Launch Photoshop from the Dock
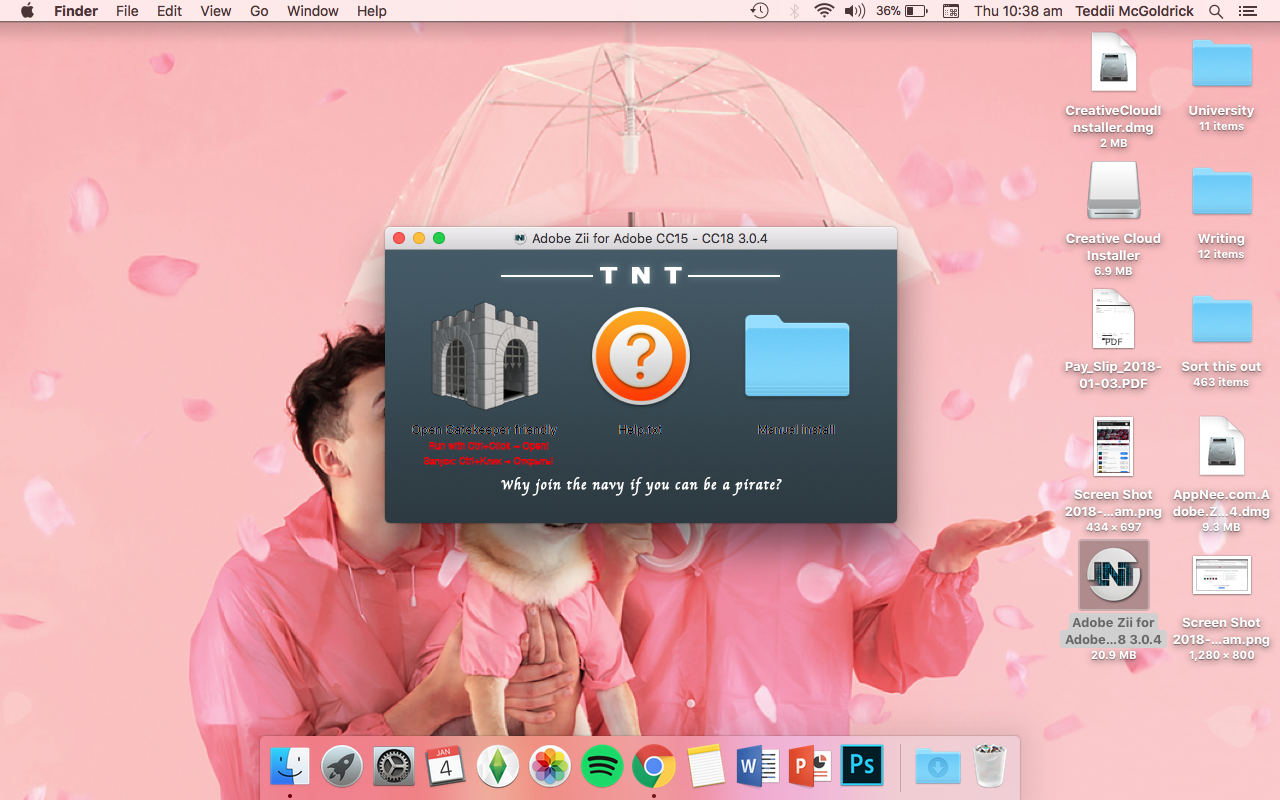The height and width of the screenshot is (800, 1280). click(861, 767)
